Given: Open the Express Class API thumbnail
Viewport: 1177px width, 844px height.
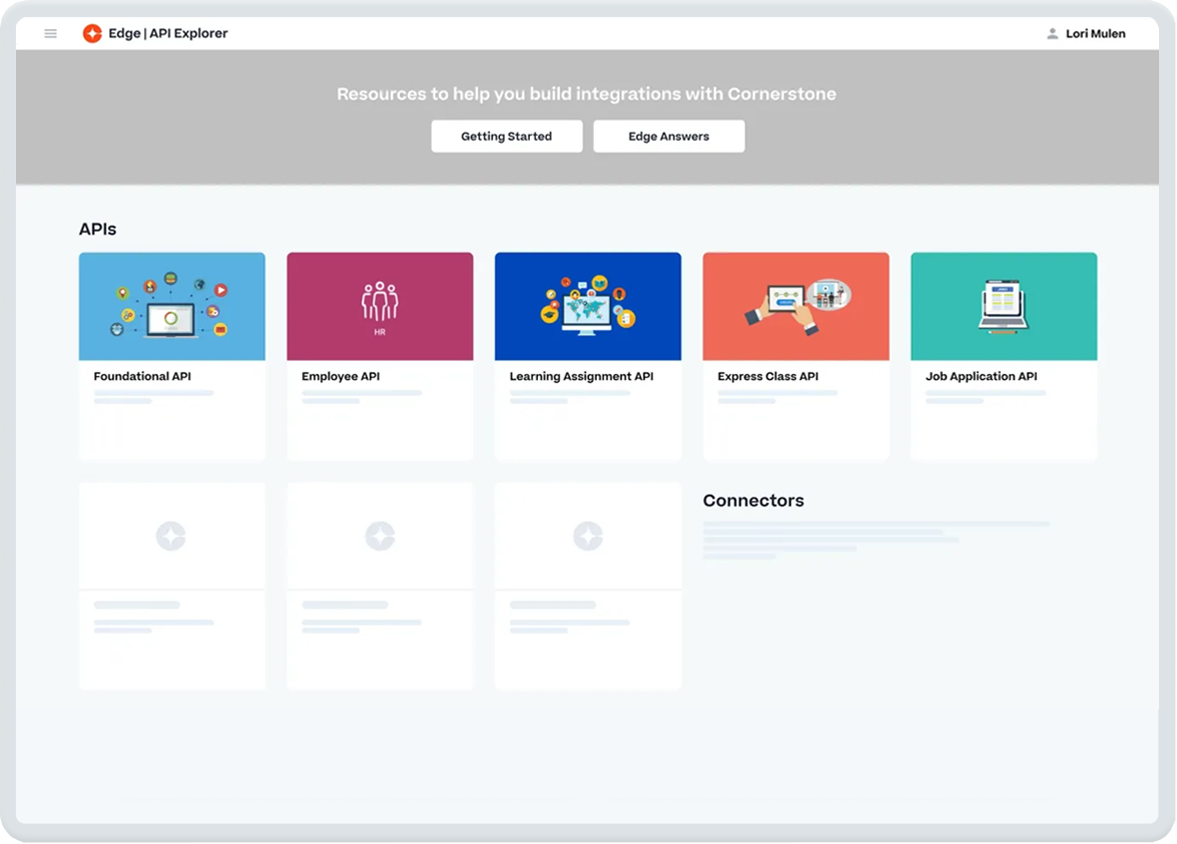Looking at the screenshot, I should (796, 306).
